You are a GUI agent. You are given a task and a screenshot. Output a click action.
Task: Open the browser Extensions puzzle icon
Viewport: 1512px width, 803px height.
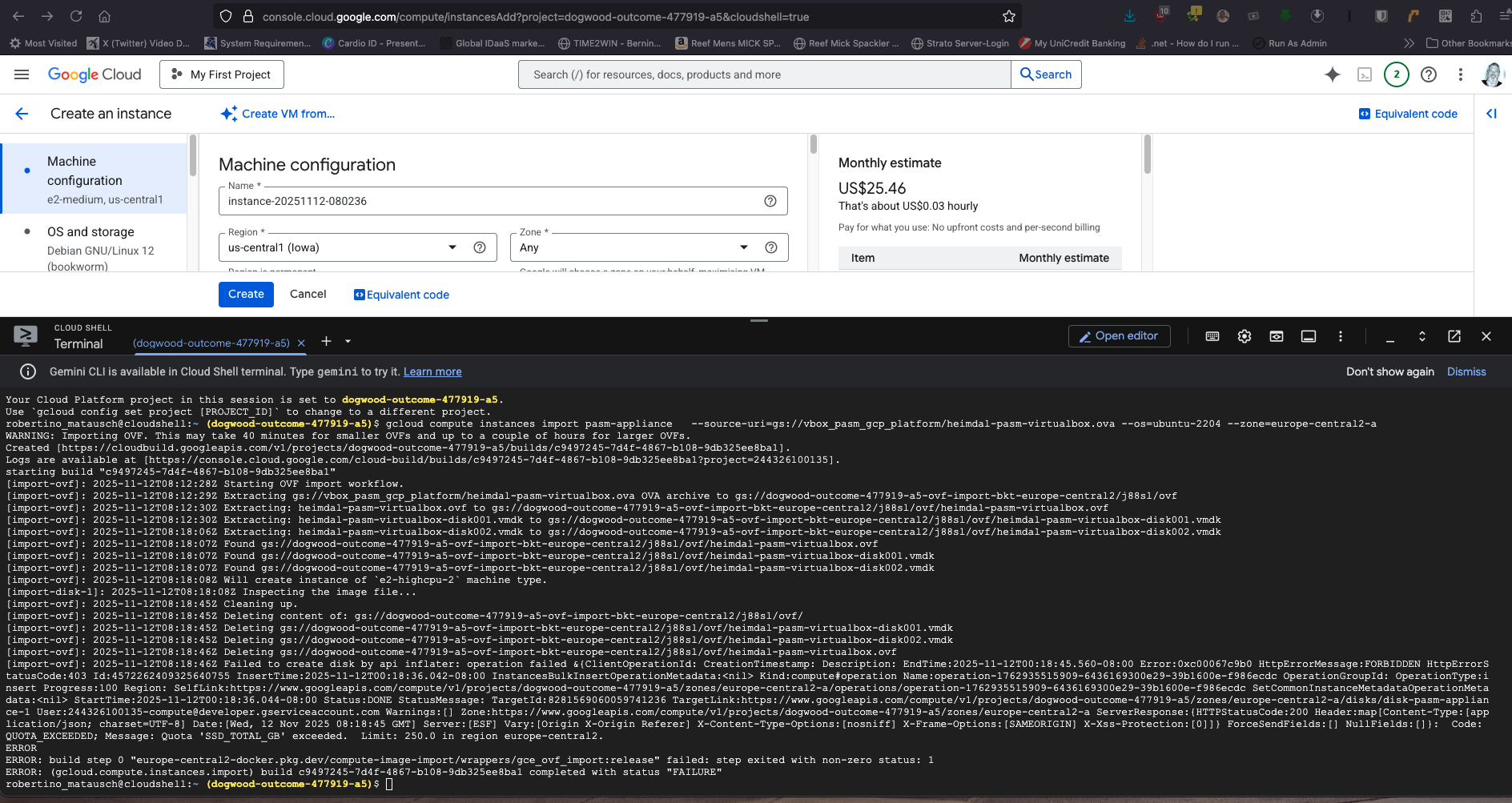pyautogui.click(x=1476, y=16)
